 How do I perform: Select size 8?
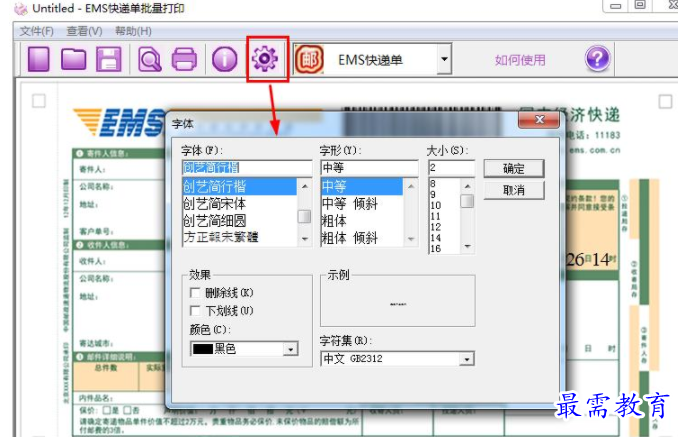tap(433, 184)
